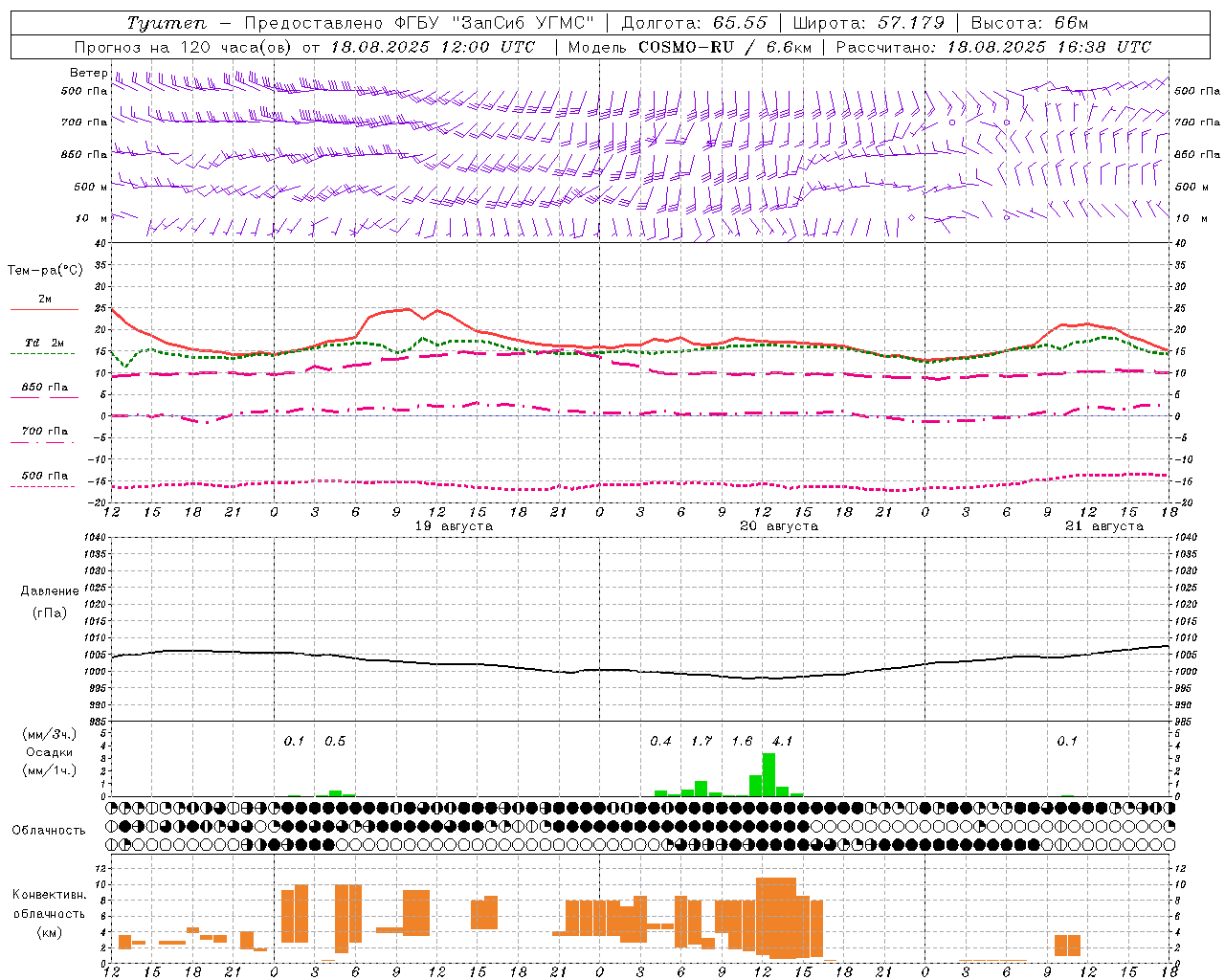Click the '20 августа' date label

(x=779, y=526)
